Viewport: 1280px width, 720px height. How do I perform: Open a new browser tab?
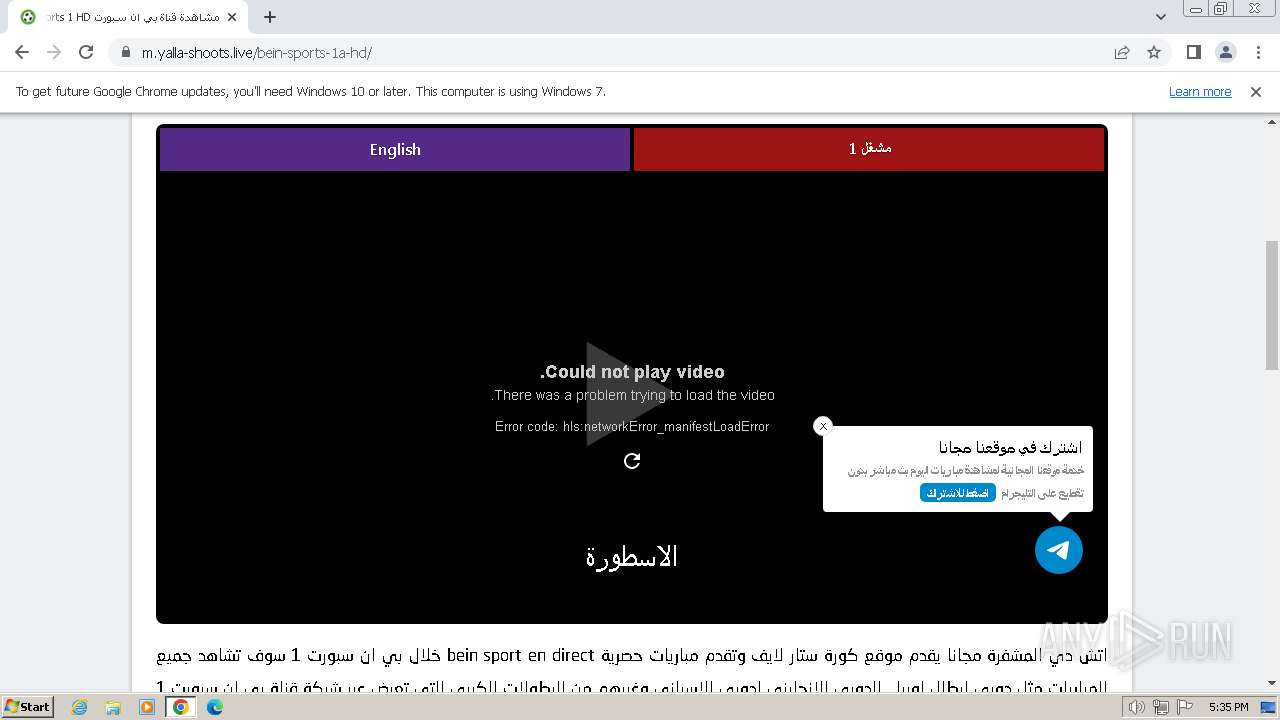pyautogui.click(x=269, y=17)
